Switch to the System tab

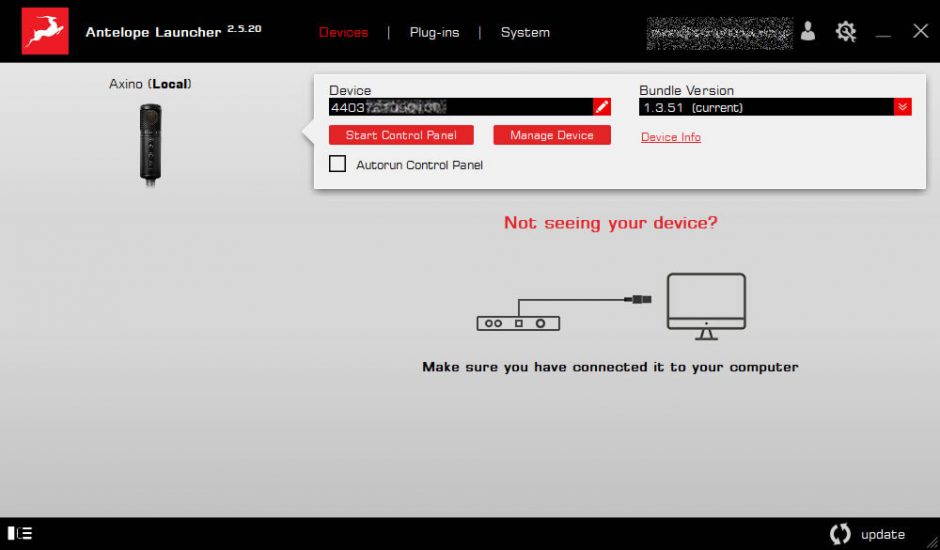point(525,32)
